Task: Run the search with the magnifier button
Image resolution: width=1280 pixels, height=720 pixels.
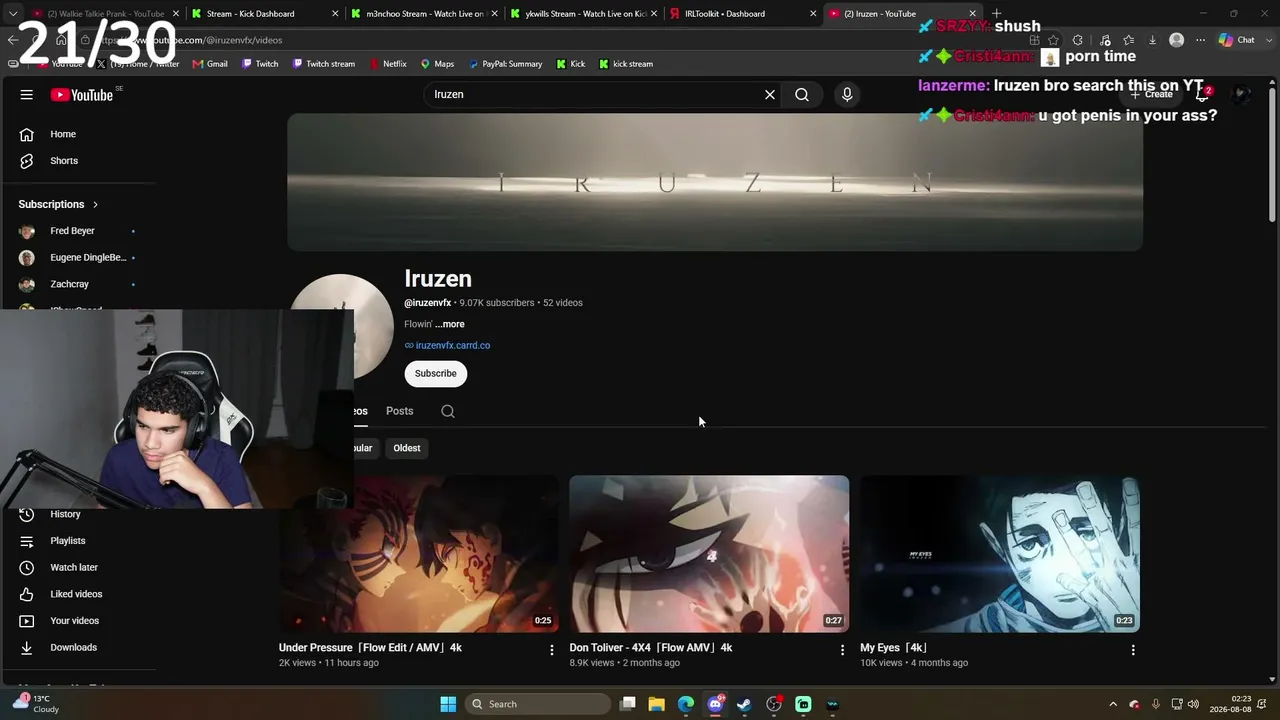Action: coord(802,94)
